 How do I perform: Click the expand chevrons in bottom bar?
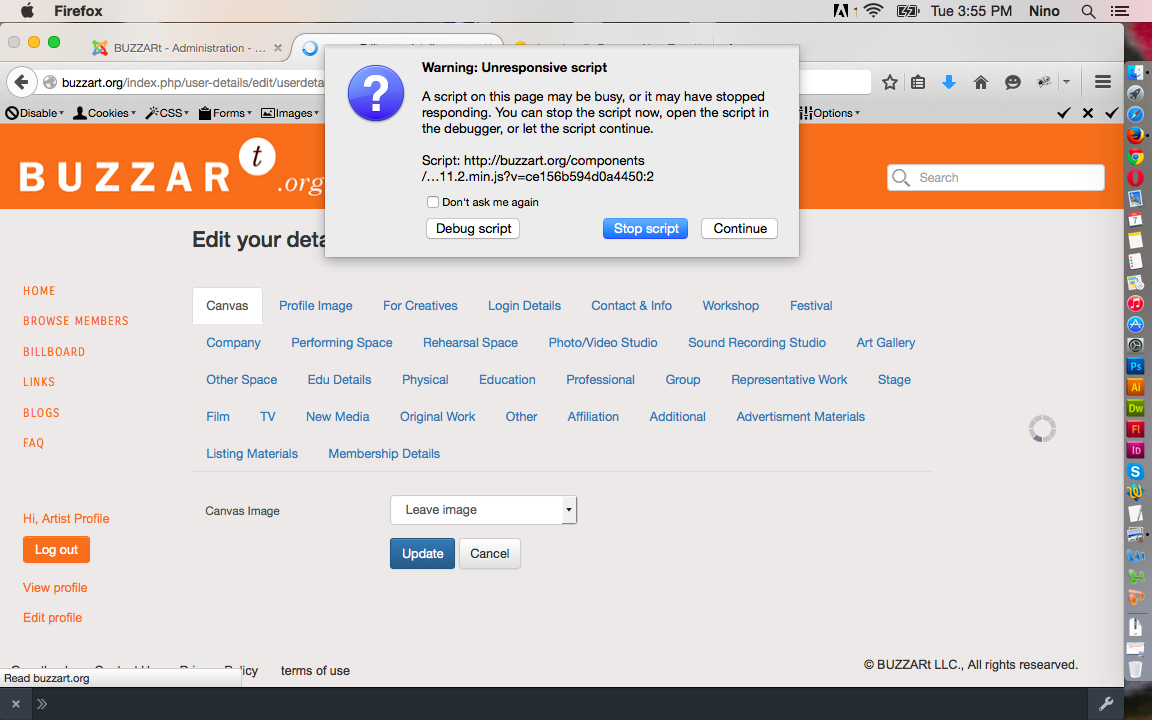42,704
